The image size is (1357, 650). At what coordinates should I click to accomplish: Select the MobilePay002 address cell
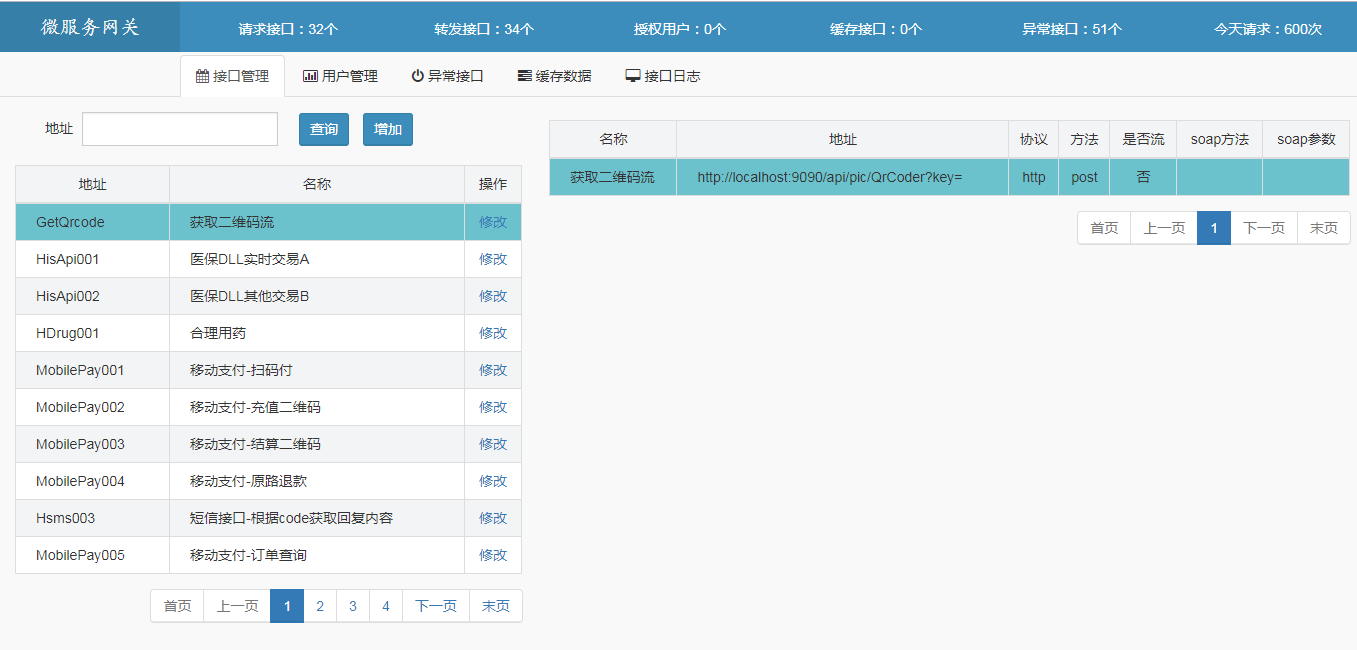pyautogui.click(x=93, y=407)
